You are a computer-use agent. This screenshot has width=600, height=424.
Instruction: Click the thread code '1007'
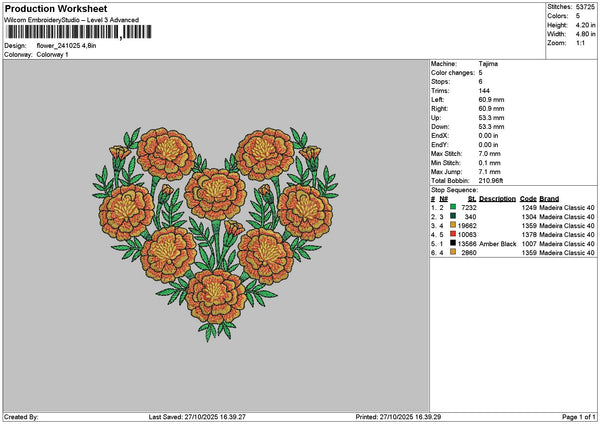tap(529, 244)
